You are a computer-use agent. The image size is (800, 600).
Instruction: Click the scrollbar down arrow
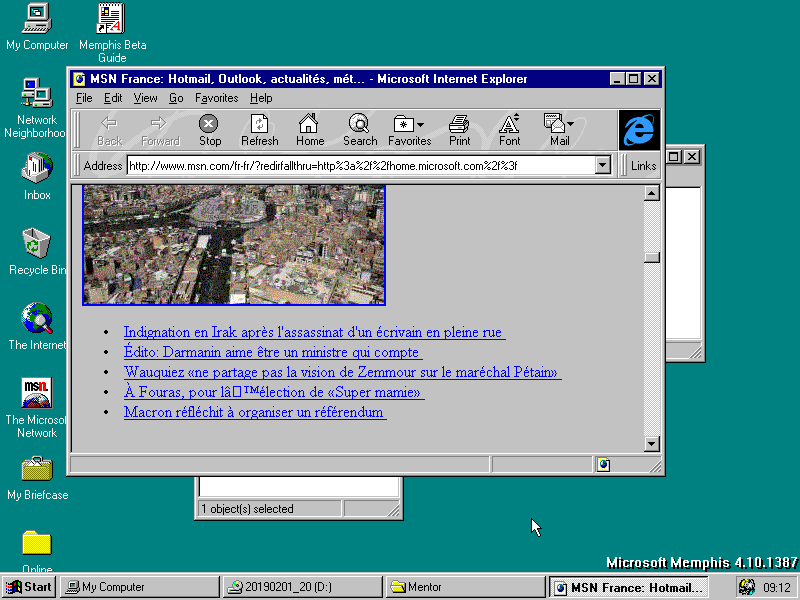pyautogui.click(x=652, y=443)
